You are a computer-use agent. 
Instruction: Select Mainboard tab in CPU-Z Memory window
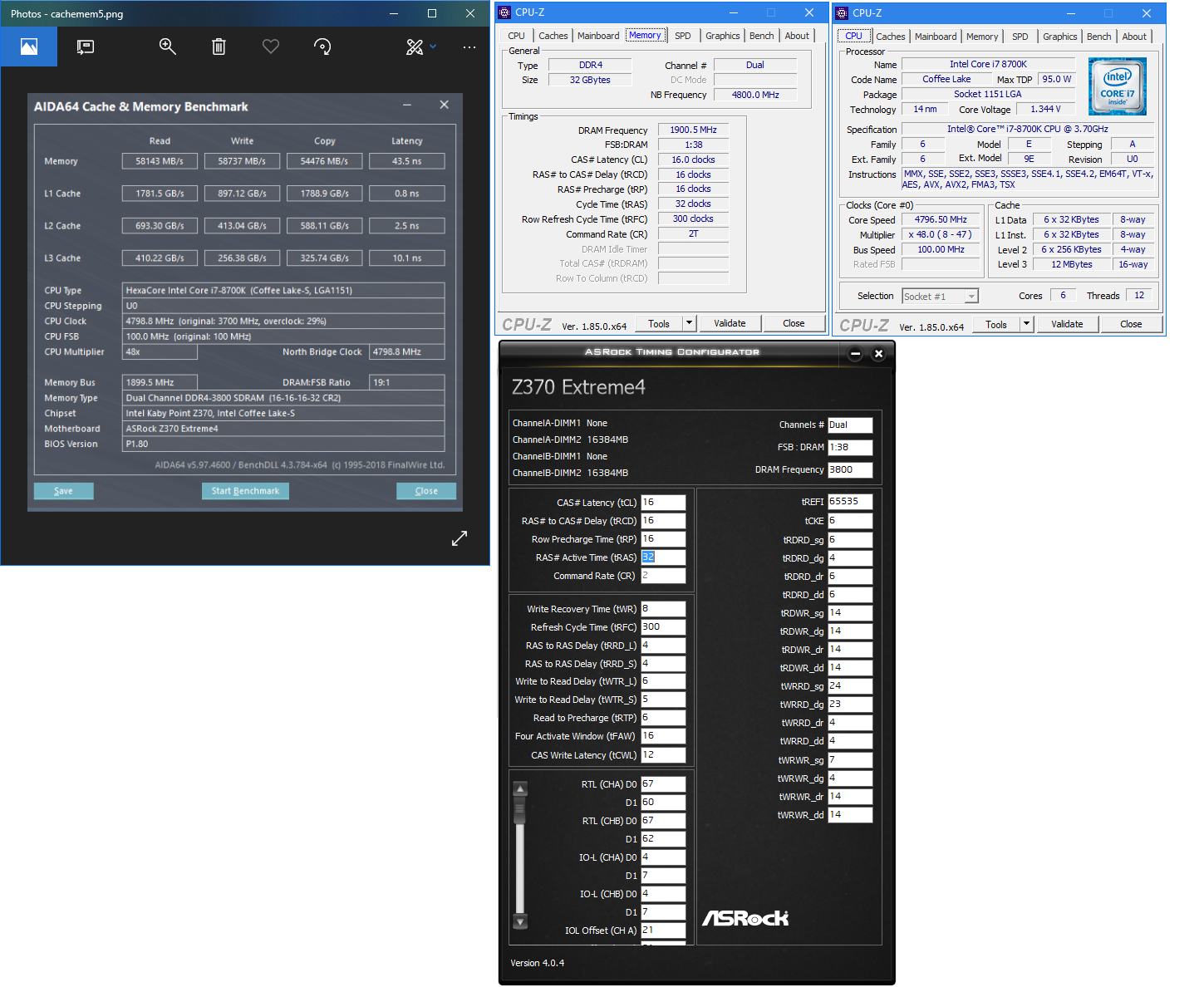598,36
